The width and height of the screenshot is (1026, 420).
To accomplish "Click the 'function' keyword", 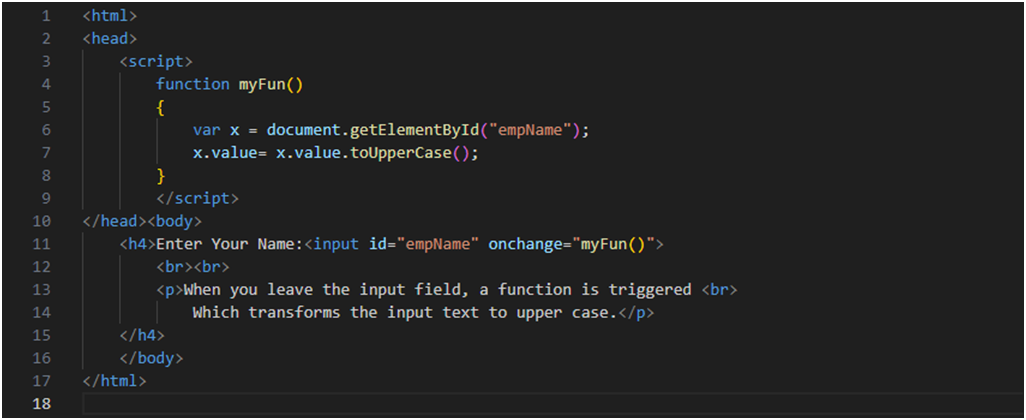I will [192, 84].
